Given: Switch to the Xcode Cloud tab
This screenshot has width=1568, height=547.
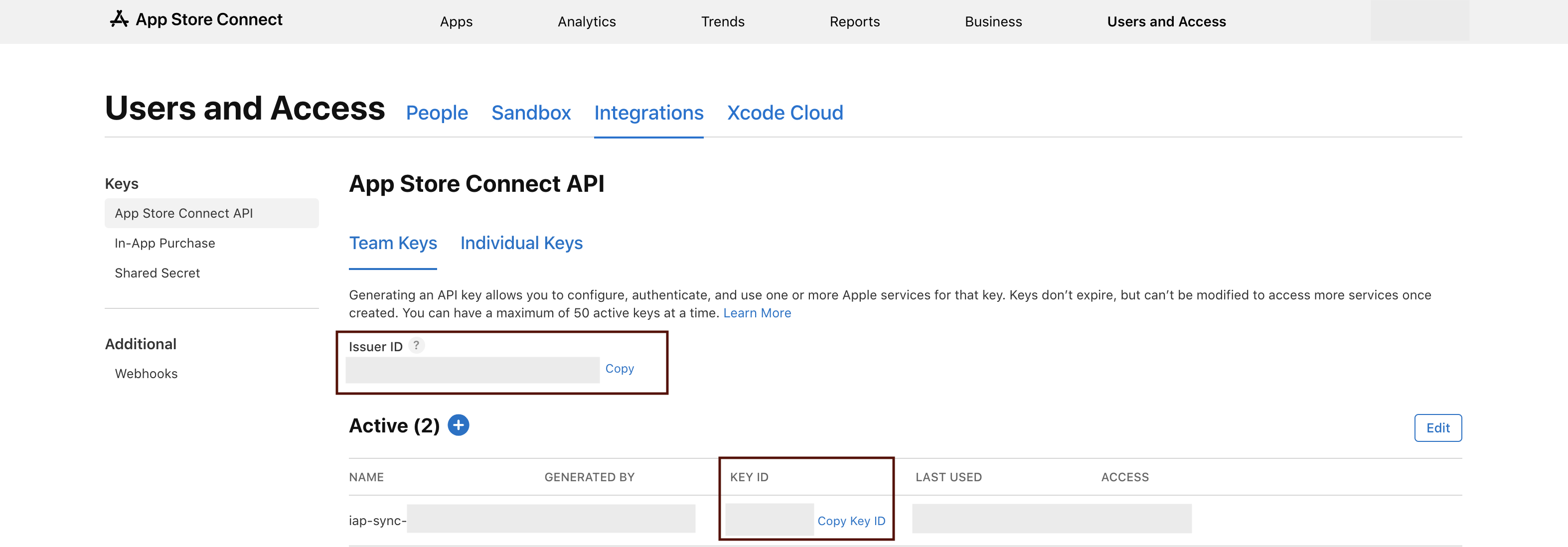Looking at the screenshot, I should [x=784, y=113].
